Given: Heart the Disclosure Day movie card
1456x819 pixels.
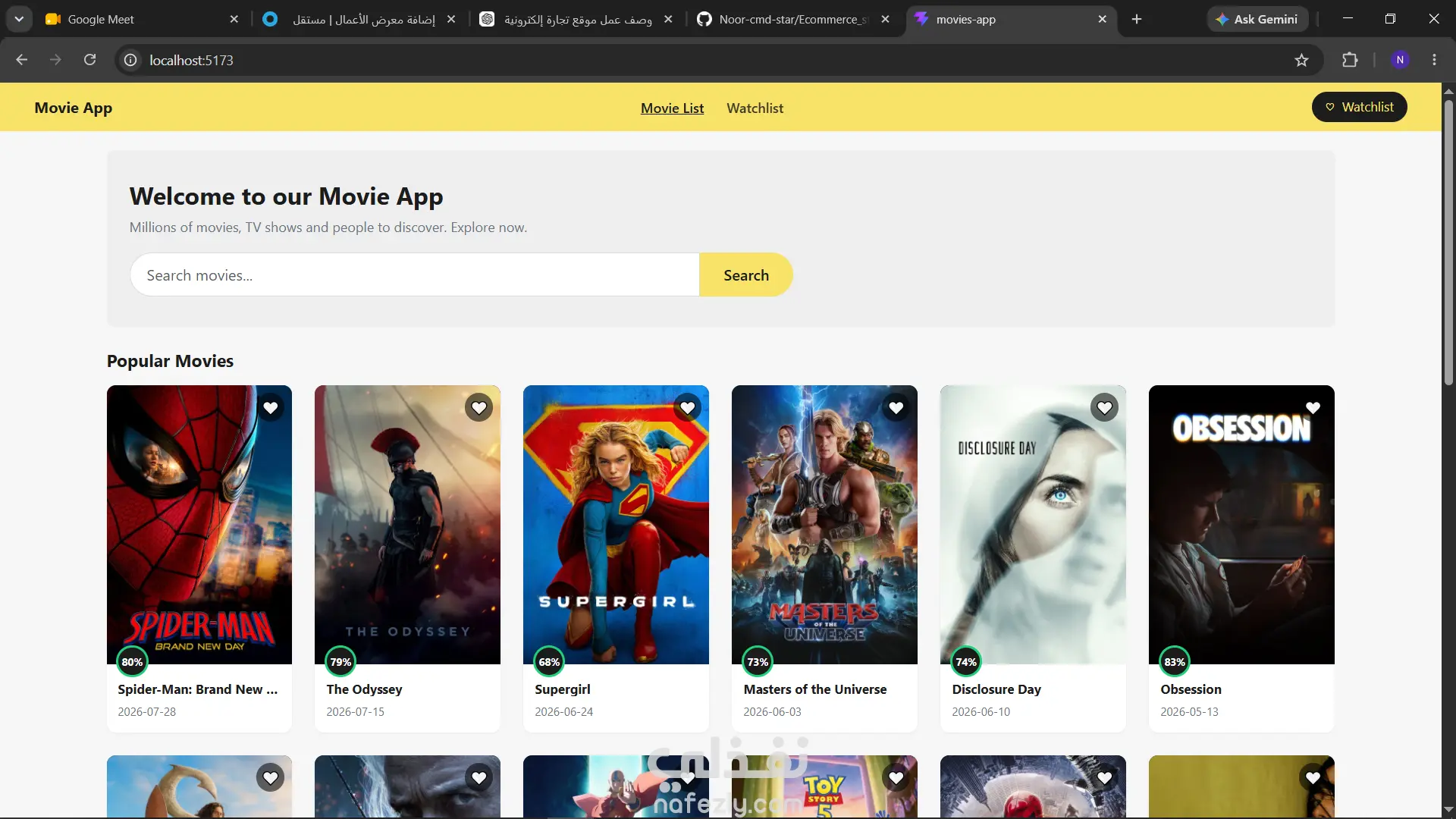Looking at the screenshot, I should tap(1105, 408).
